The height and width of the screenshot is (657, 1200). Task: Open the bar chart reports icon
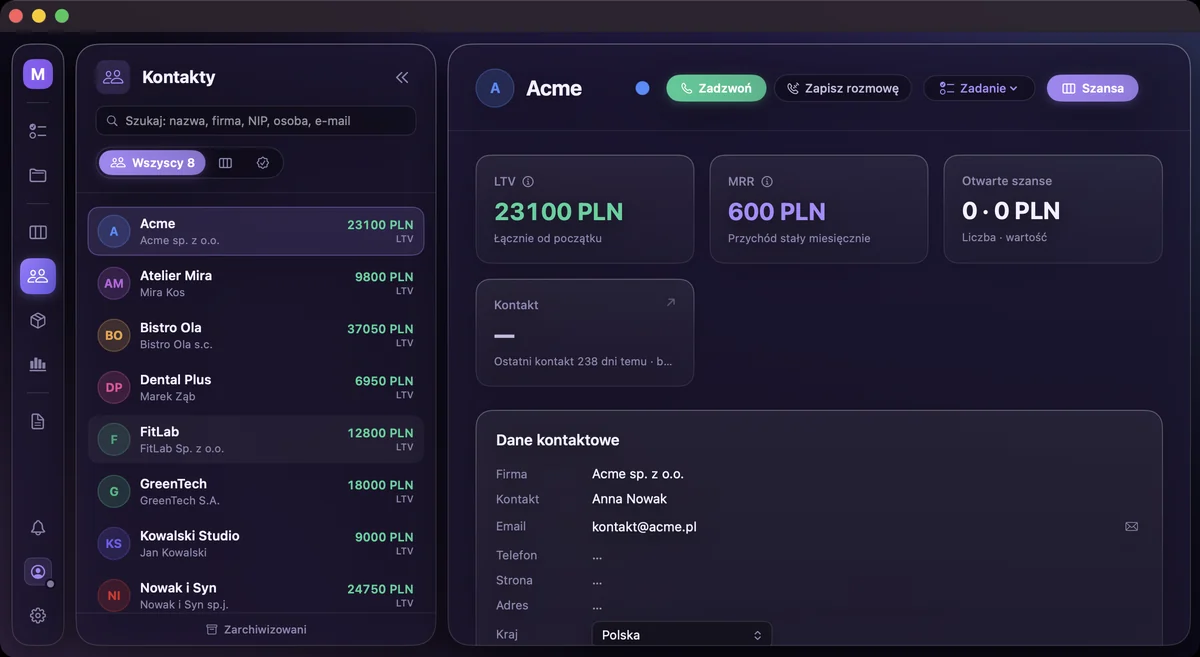[x=38, y=364]
